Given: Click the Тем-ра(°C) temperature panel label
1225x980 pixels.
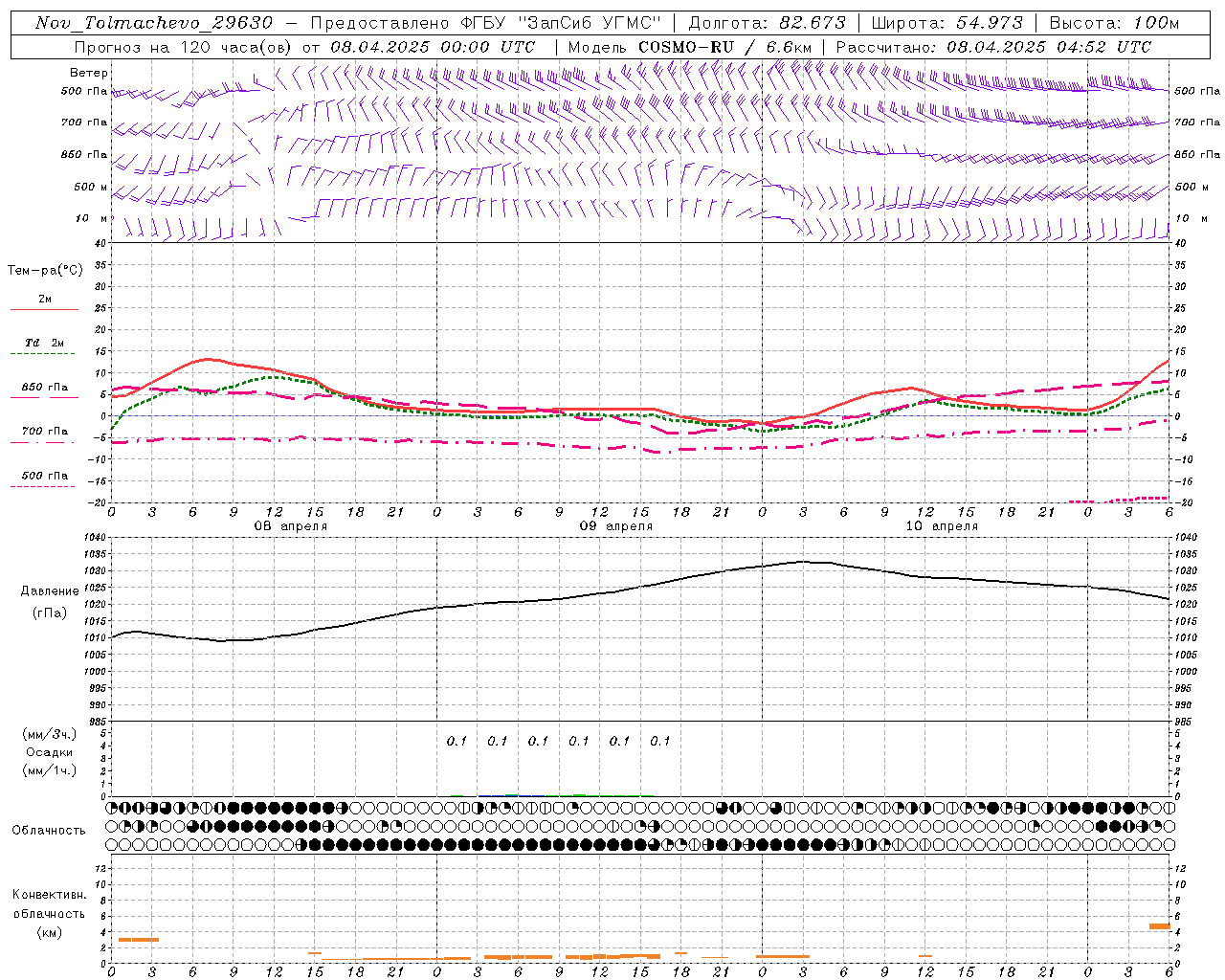Looking at the screenshot, I should pyautogui.click(x=45, y=271).
